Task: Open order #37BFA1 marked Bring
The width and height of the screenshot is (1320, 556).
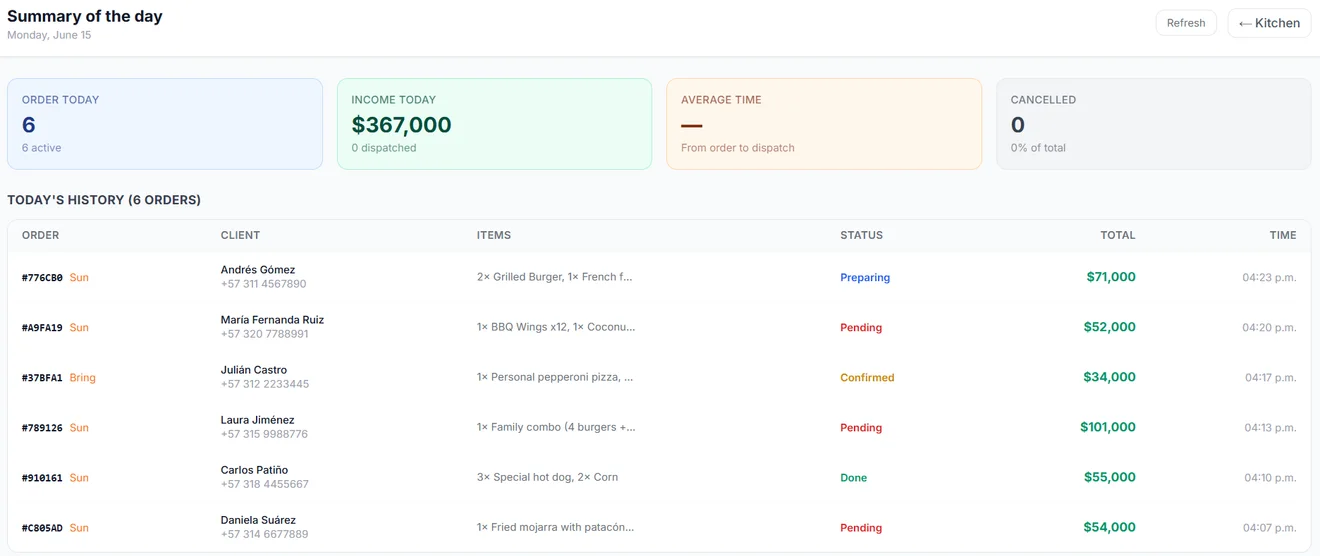Action: (x=659, y=377)
